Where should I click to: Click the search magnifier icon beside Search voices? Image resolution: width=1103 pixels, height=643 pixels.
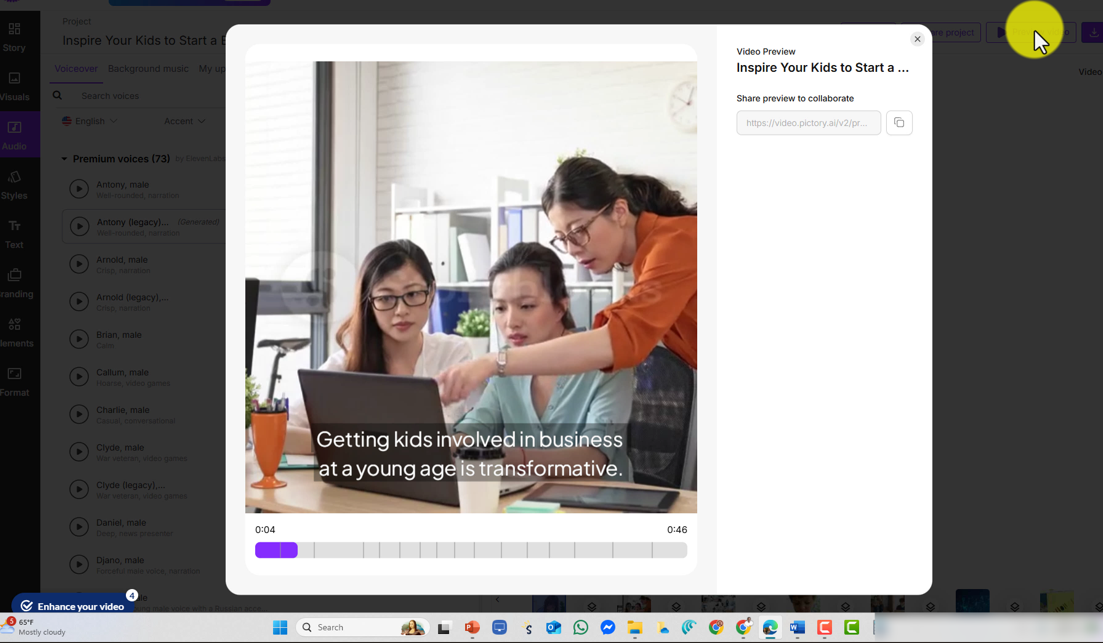tap(58, 96)
